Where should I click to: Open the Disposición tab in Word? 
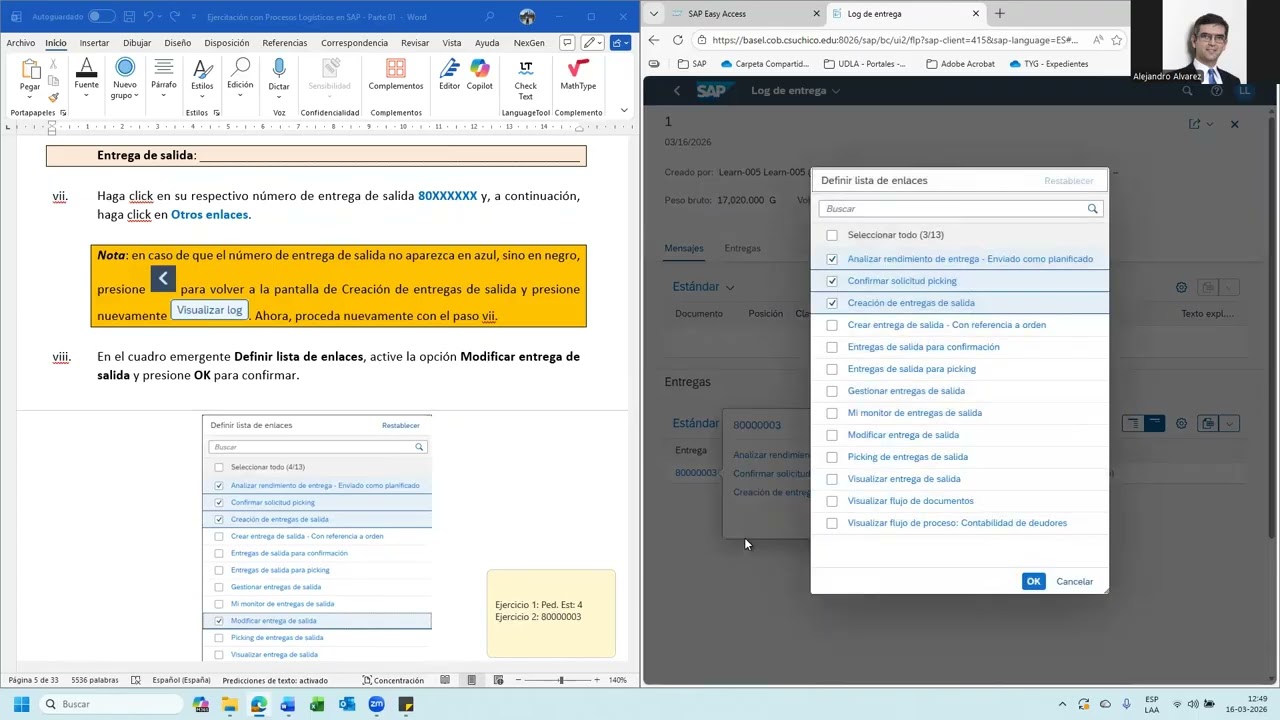pyautogui.click(x=227, y=43)
